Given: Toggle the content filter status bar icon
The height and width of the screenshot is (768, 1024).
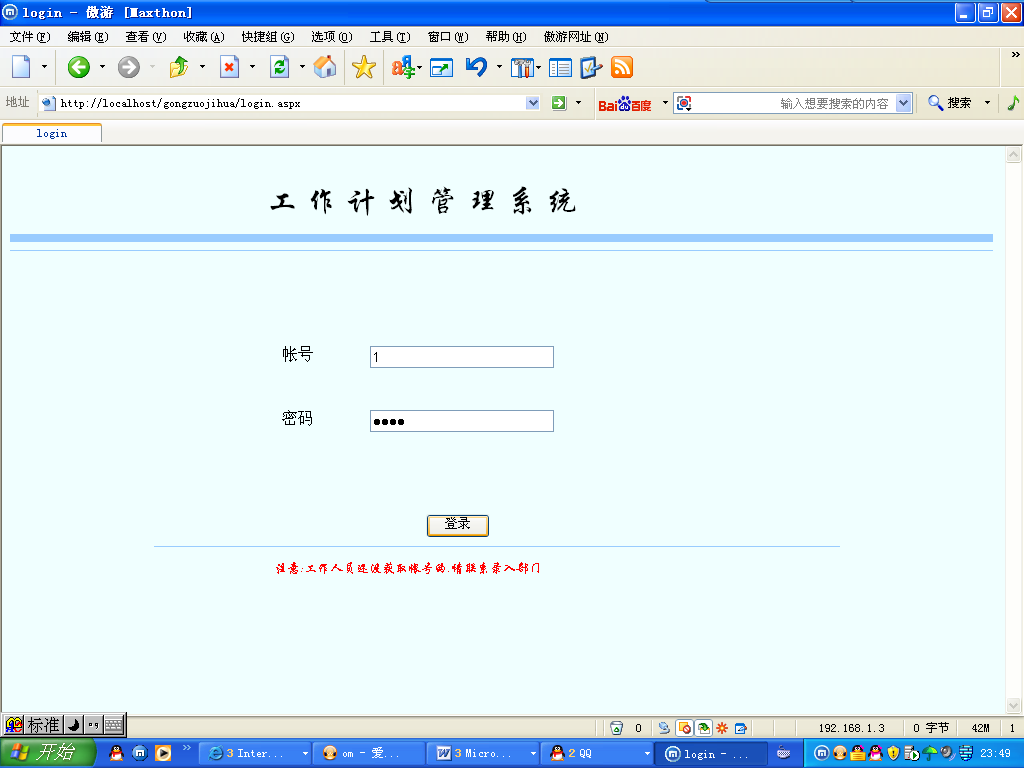Looking at the screenshot, I should (703, 728).
